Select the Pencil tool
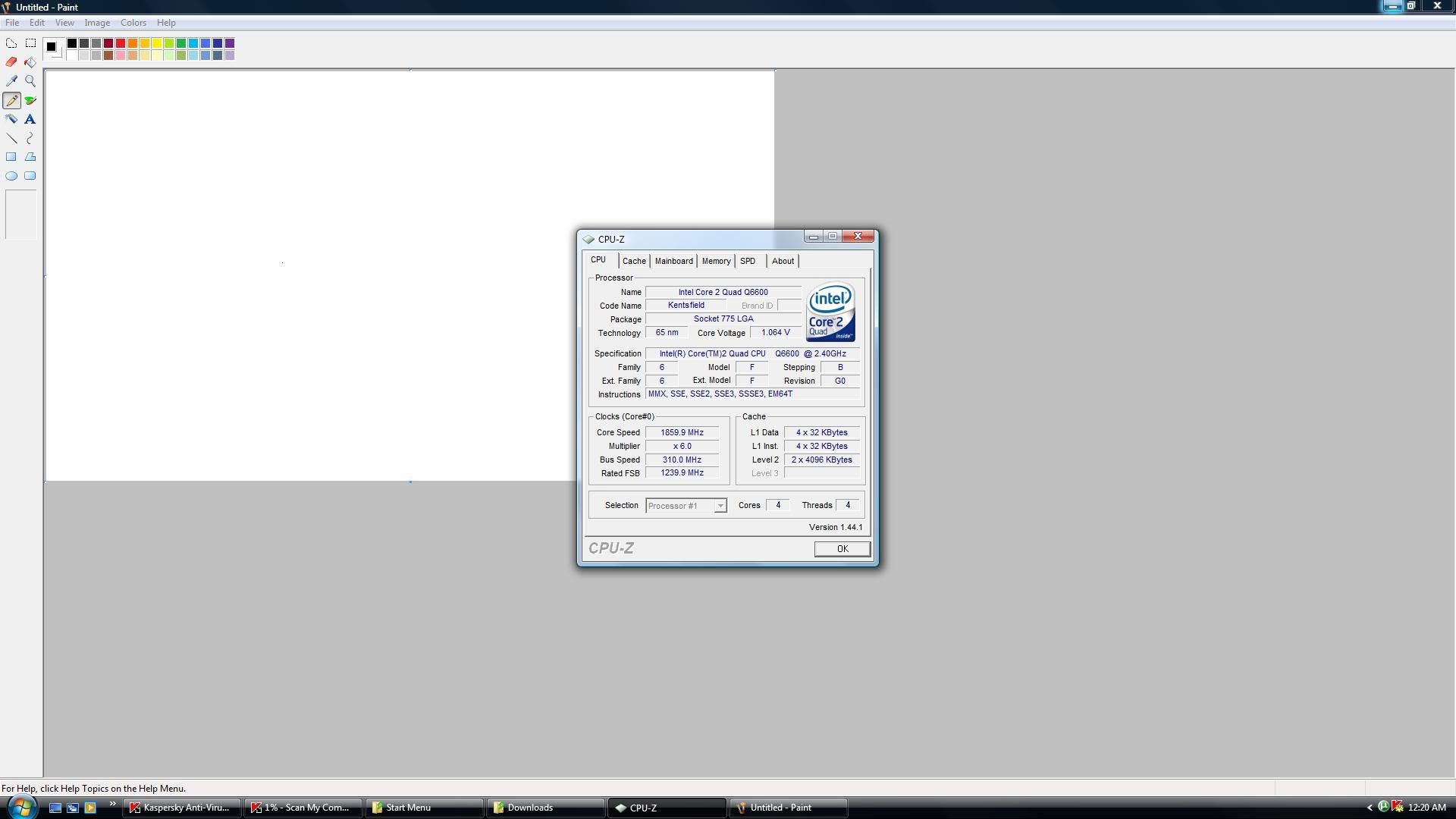 tap(11, 100)
